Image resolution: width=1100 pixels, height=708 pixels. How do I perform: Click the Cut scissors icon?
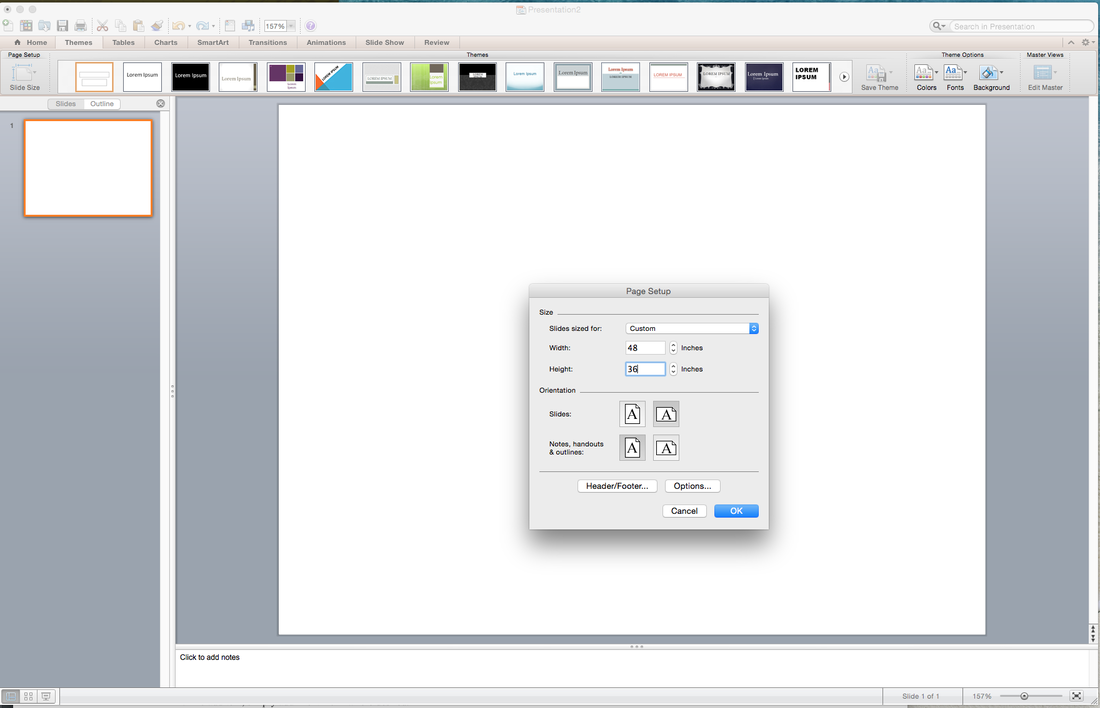102,25
